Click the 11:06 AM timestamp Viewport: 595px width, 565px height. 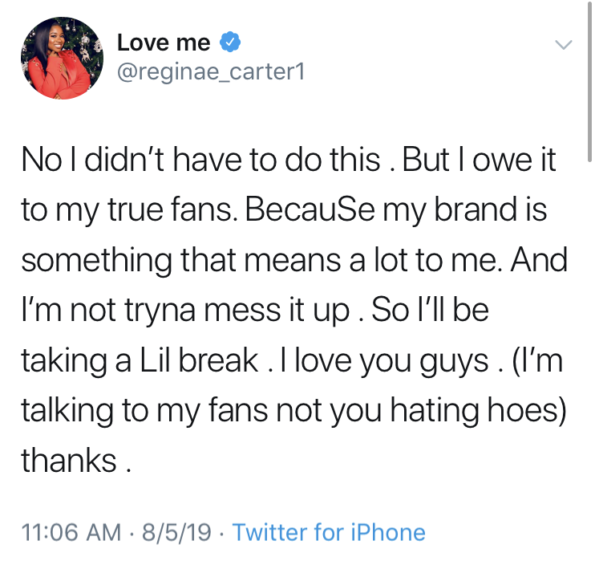pos(71,532)
